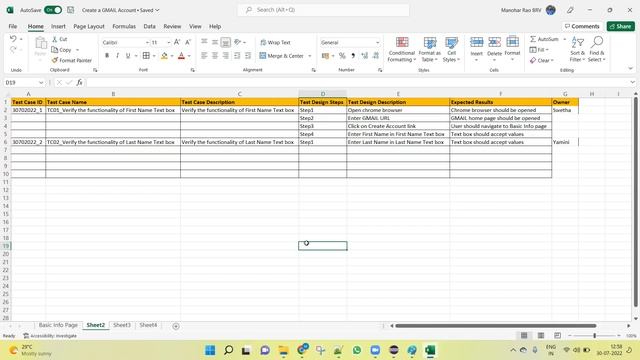Click Merge & Center
This screenshot has width=640, height=360.
tap(282, 56)
